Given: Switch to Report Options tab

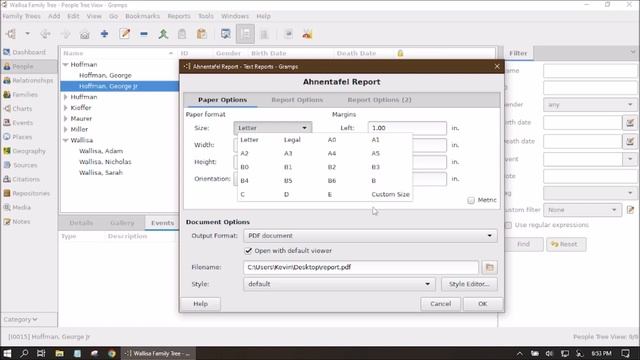Looking at the screenshot, I should [297, 100].
